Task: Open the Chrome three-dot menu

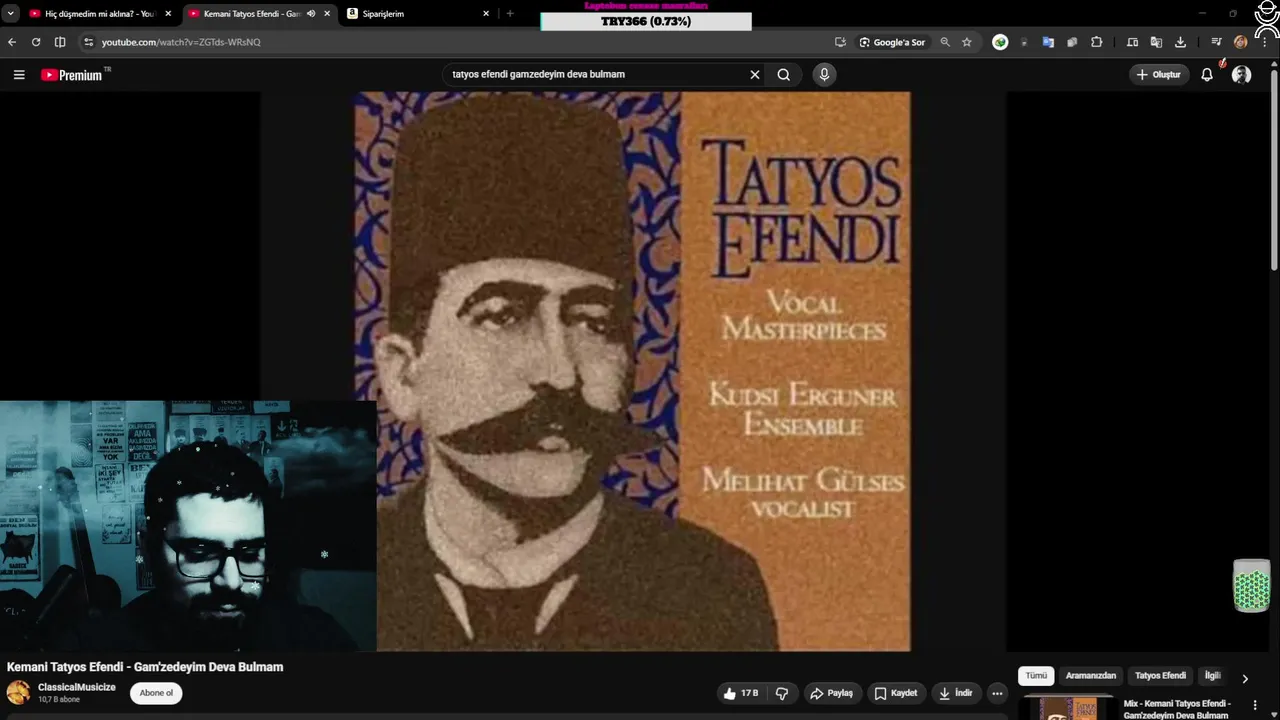Action: click(x=1265, y=42)
